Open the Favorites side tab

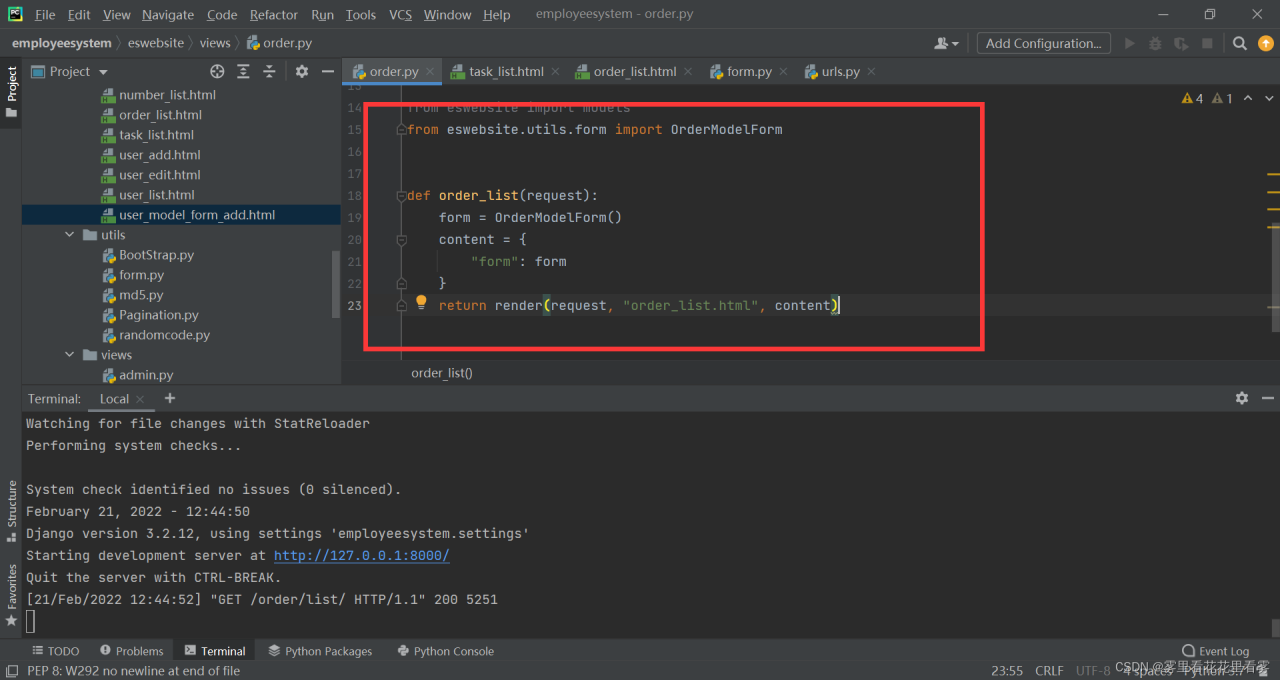pos(11,596)
